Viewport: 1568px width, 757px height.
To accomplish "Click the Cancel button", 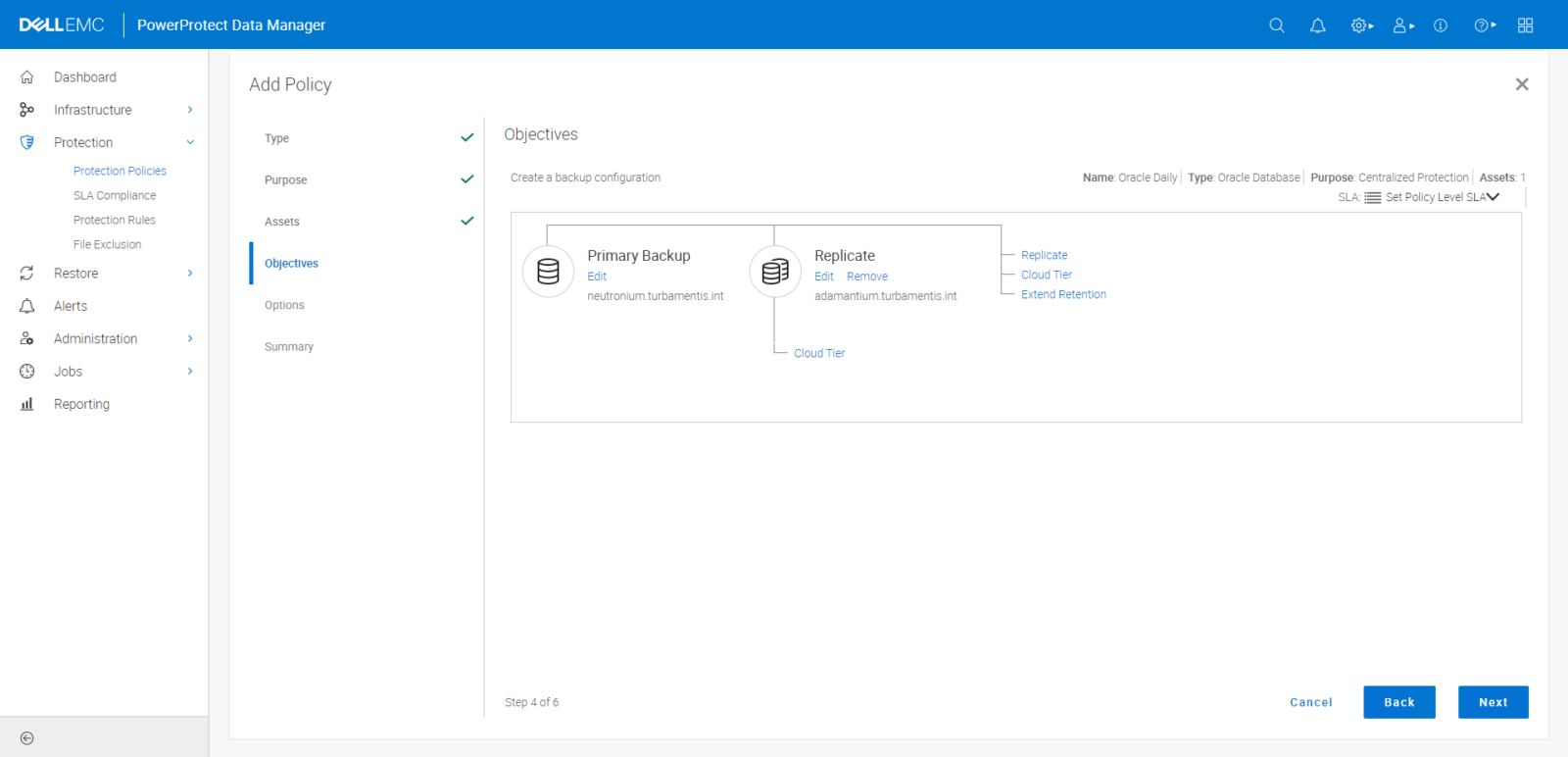I will [1311, 702].
